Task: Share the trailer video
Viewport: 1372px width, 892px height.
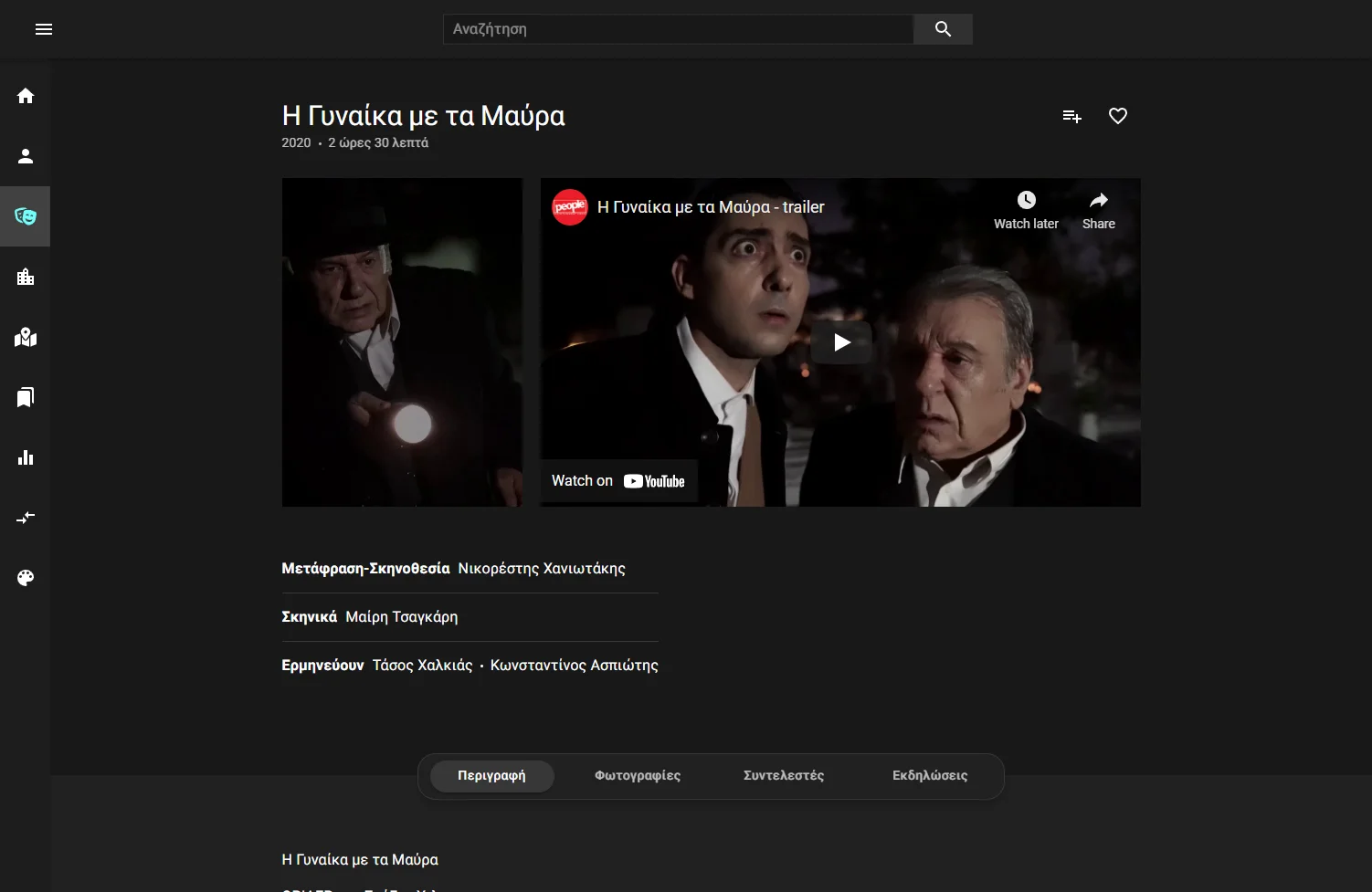Action: [x=1099, y=211]
